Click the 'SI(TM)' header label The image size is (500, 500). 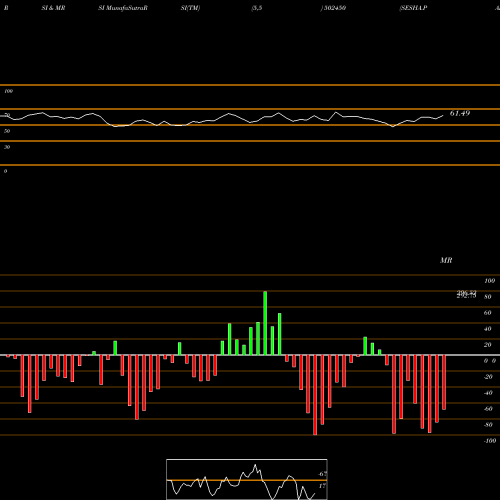coord(190,8)
